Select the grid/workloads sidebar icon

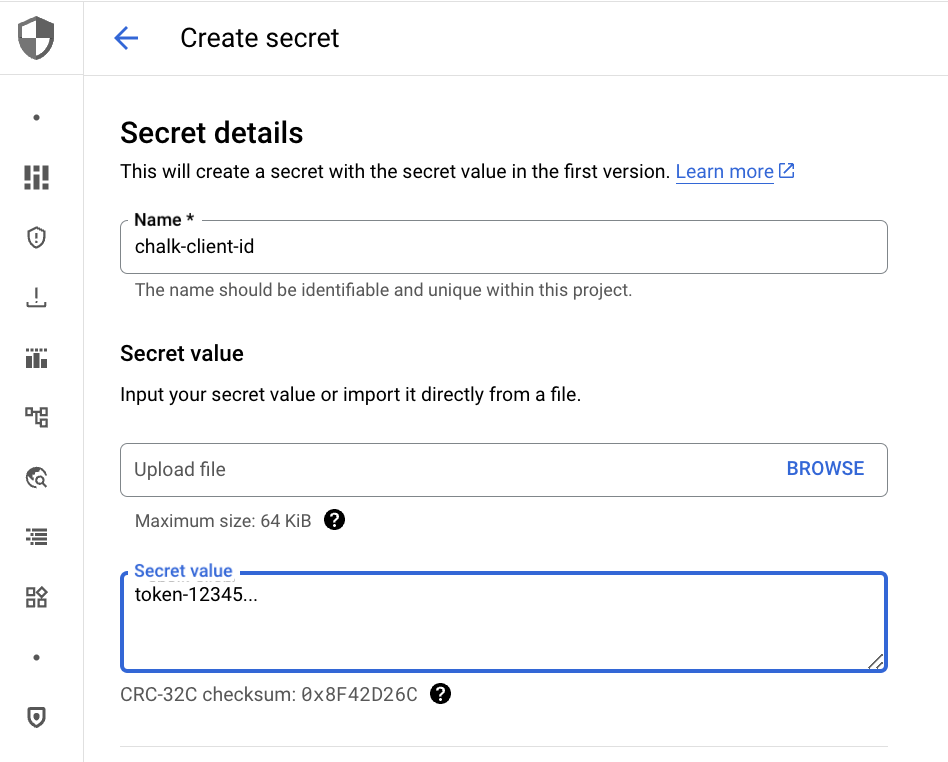click(x=36, y=597)
